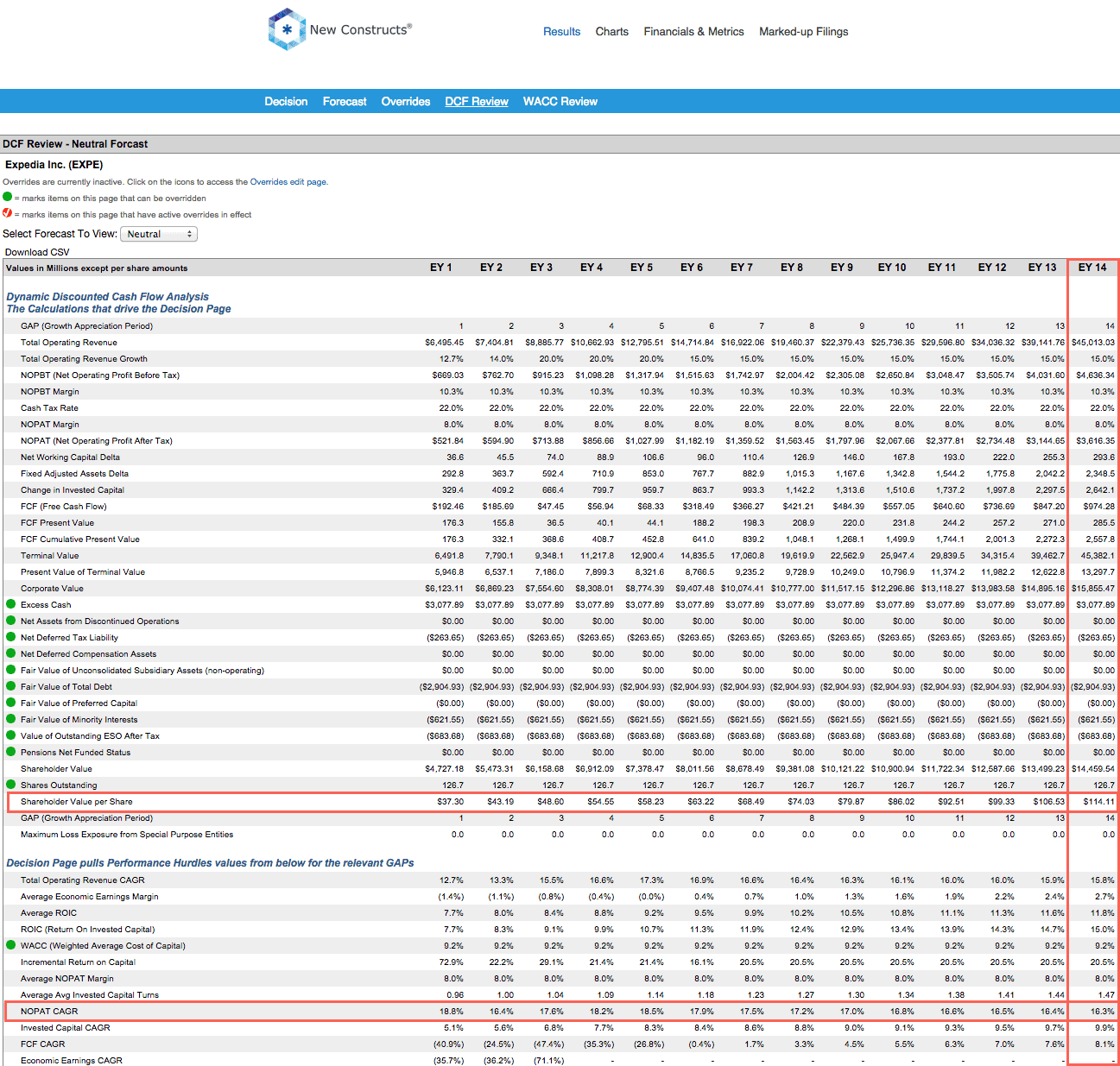The width and height of the screenshot is (1120, 1066).
Task: Click the Corporate Value row label
Action: click(x=52, y=589)
